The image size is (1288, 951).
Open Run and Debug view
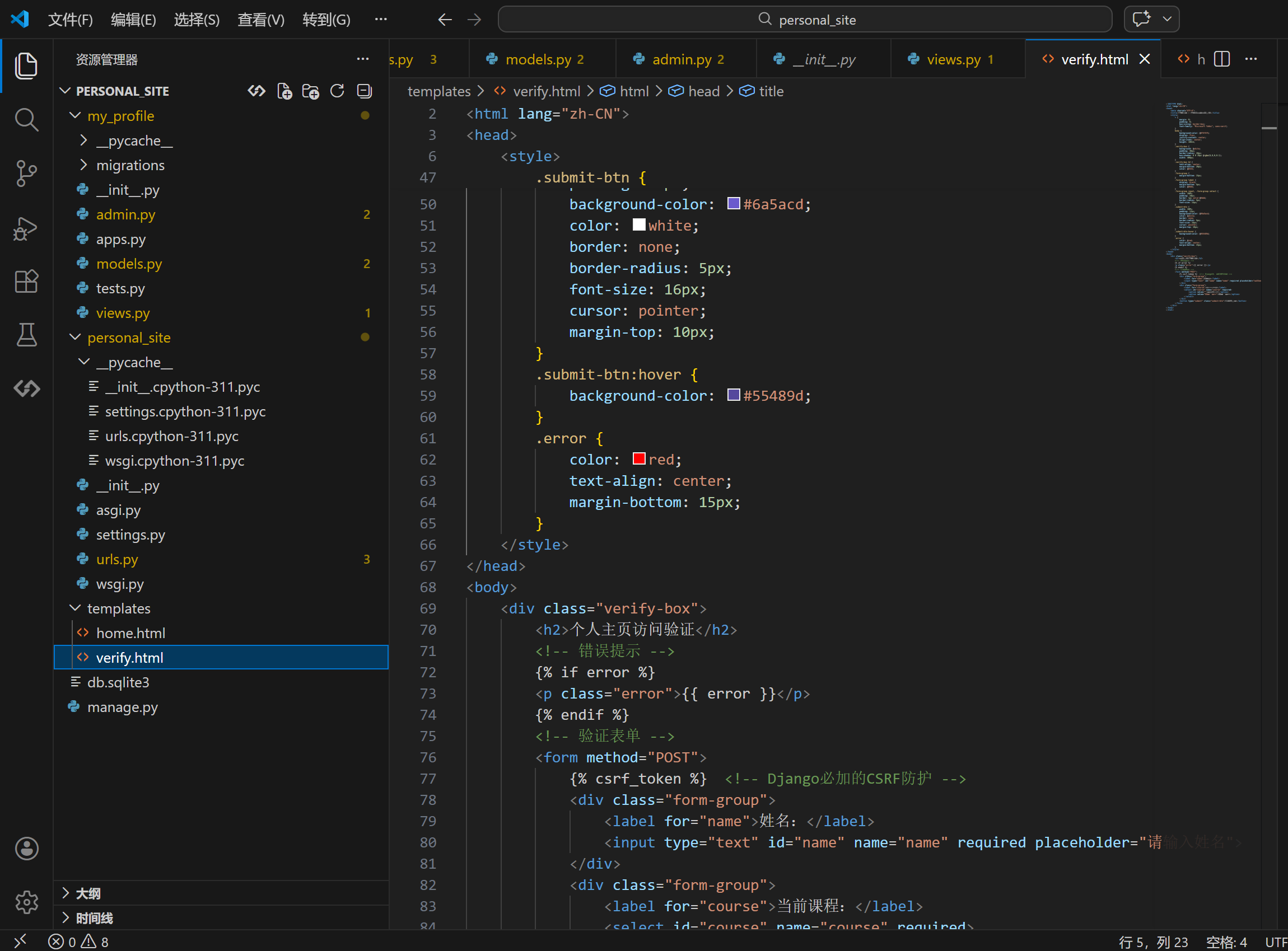(x=26, y=228)
